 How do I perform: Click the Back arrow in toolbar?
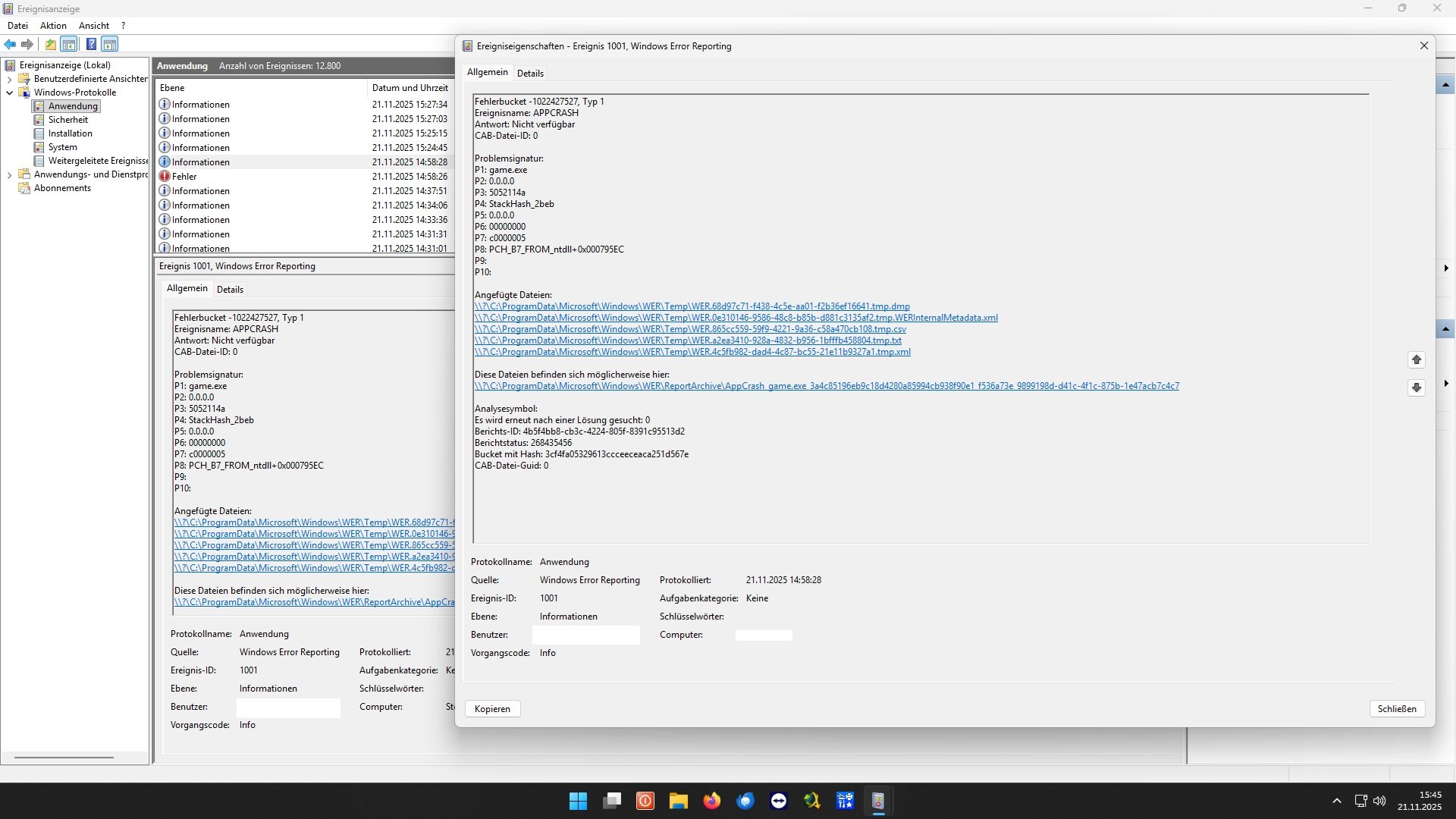click(10, 44)
